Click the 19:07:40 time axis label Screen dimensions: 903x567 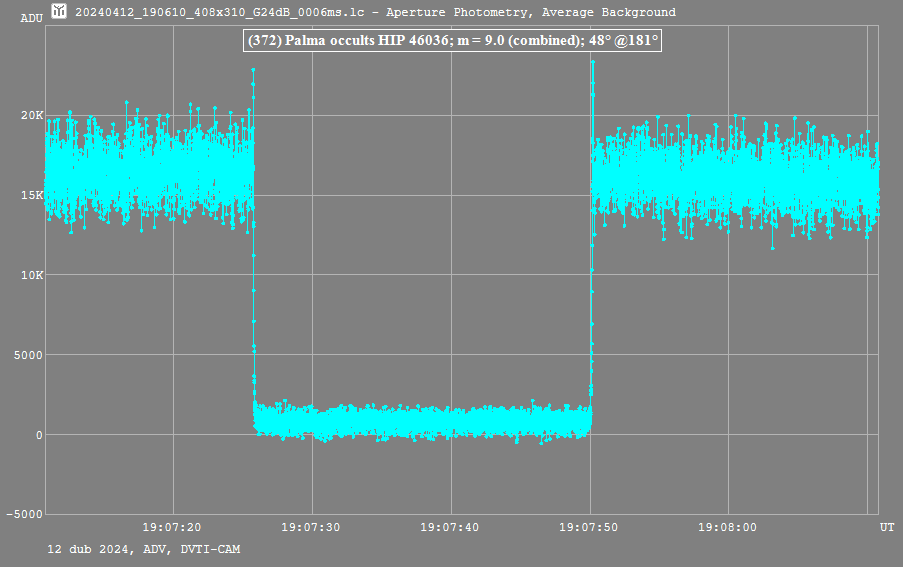tap(449, 527)
